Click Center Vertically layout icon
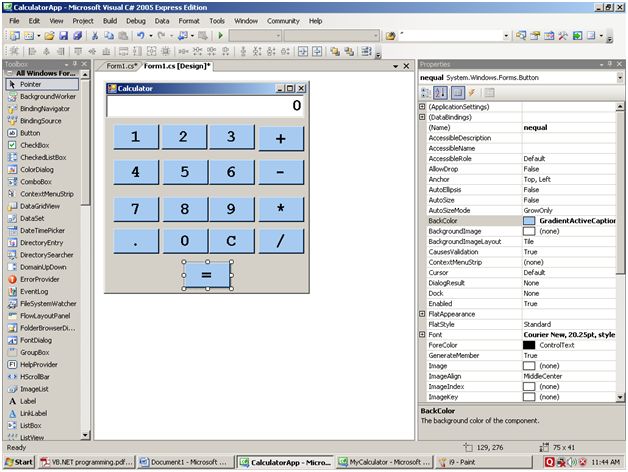 coord(317,51)
